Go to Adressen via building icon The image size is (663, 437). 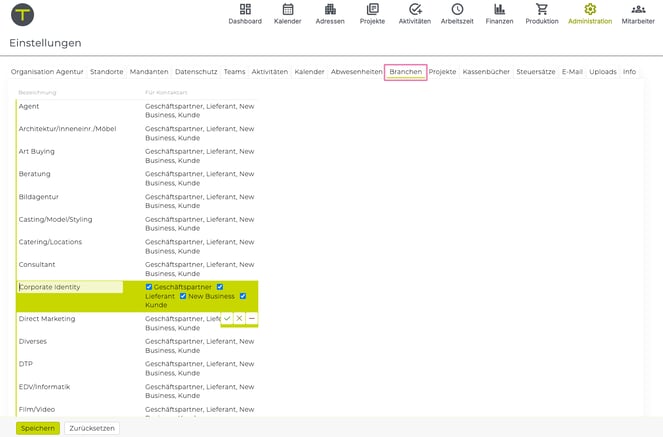[x=330, y=9]
